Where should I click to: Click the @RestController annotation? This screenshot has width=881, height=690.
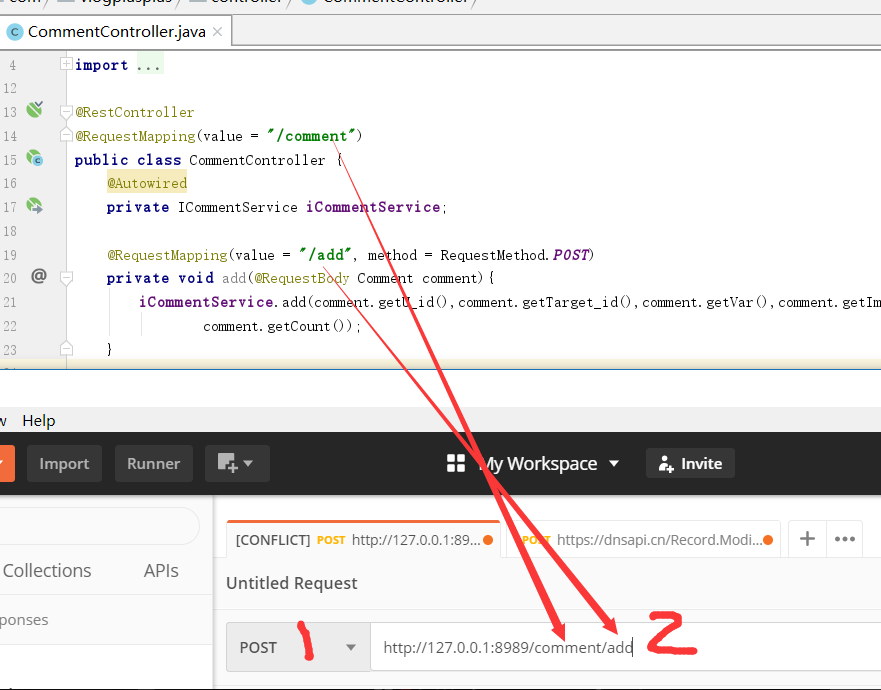(x=135, y=112)
